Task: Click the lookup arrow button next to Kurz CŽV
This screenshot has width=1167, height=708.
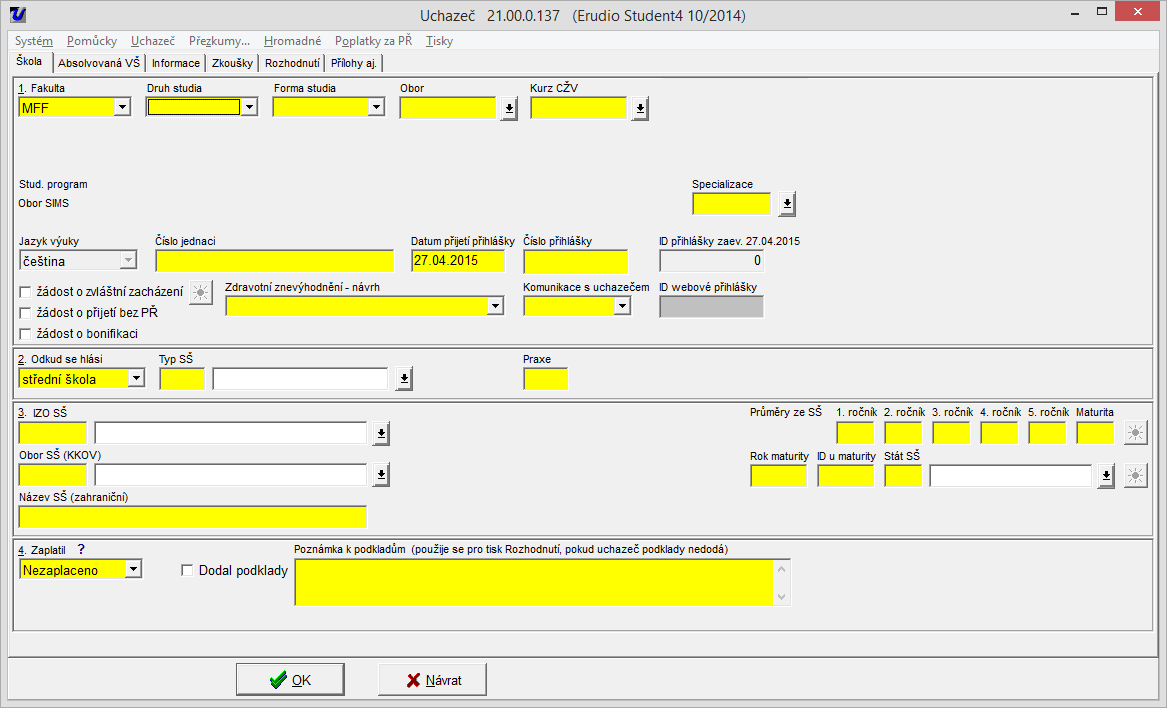Action: [640, 109]
